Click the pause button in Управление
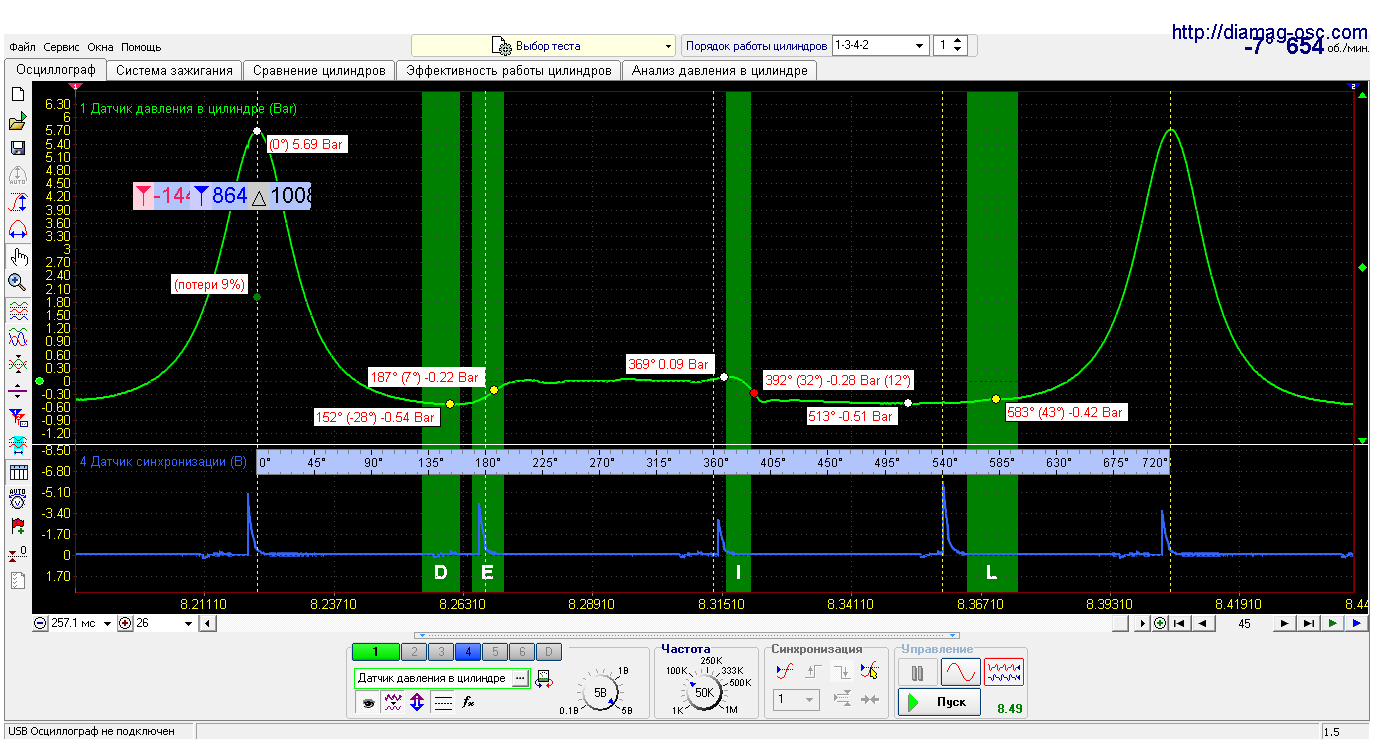The width and height of the screenshot is (1382, 744). coord(917,672)
